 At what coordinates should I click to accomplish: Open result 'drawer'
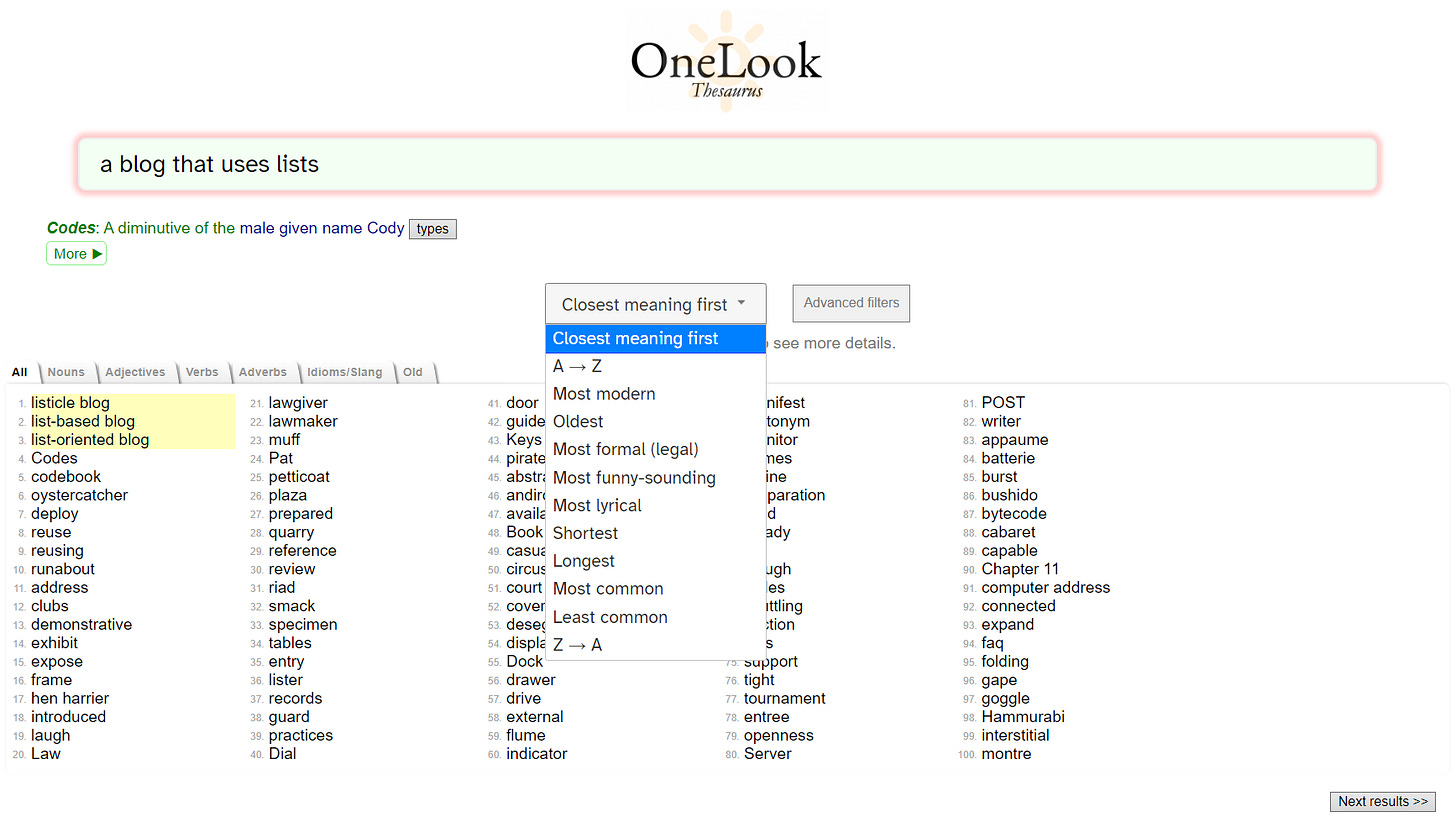pyautogui.click(x=531, y=680)
